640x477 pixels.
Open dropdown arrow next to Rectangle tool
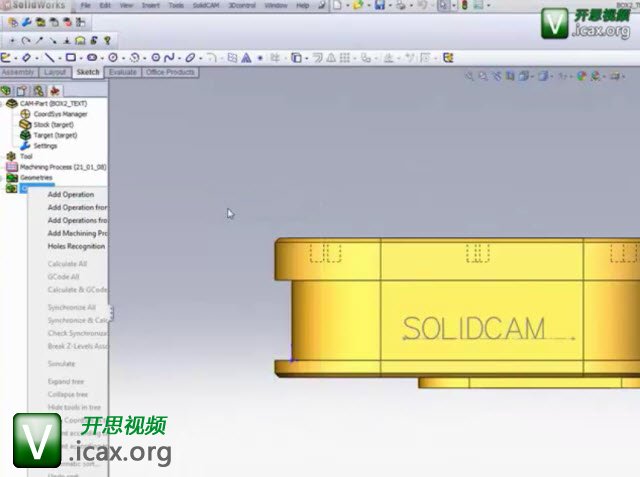click(81, 58)
